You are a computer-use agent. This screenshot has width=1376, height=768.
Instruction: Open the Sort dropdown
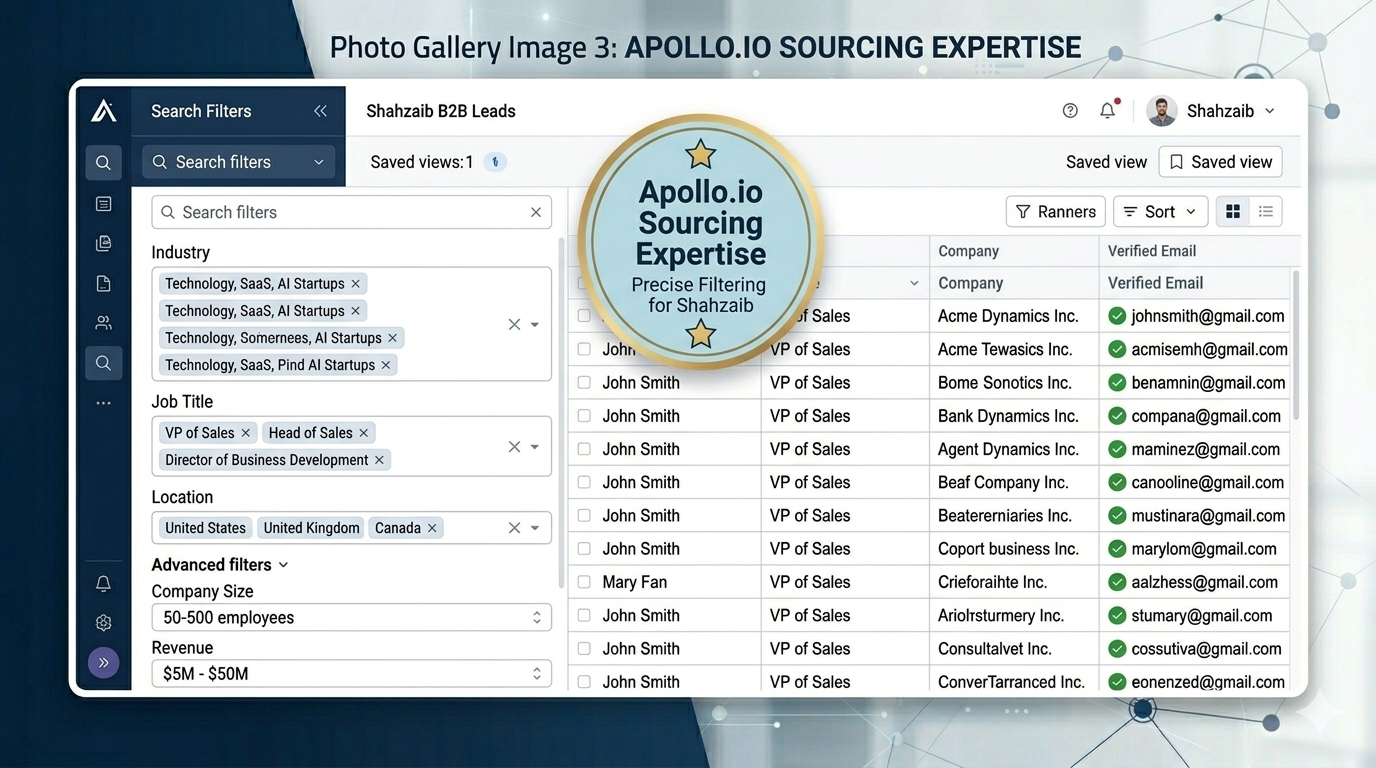(1160, 212)
